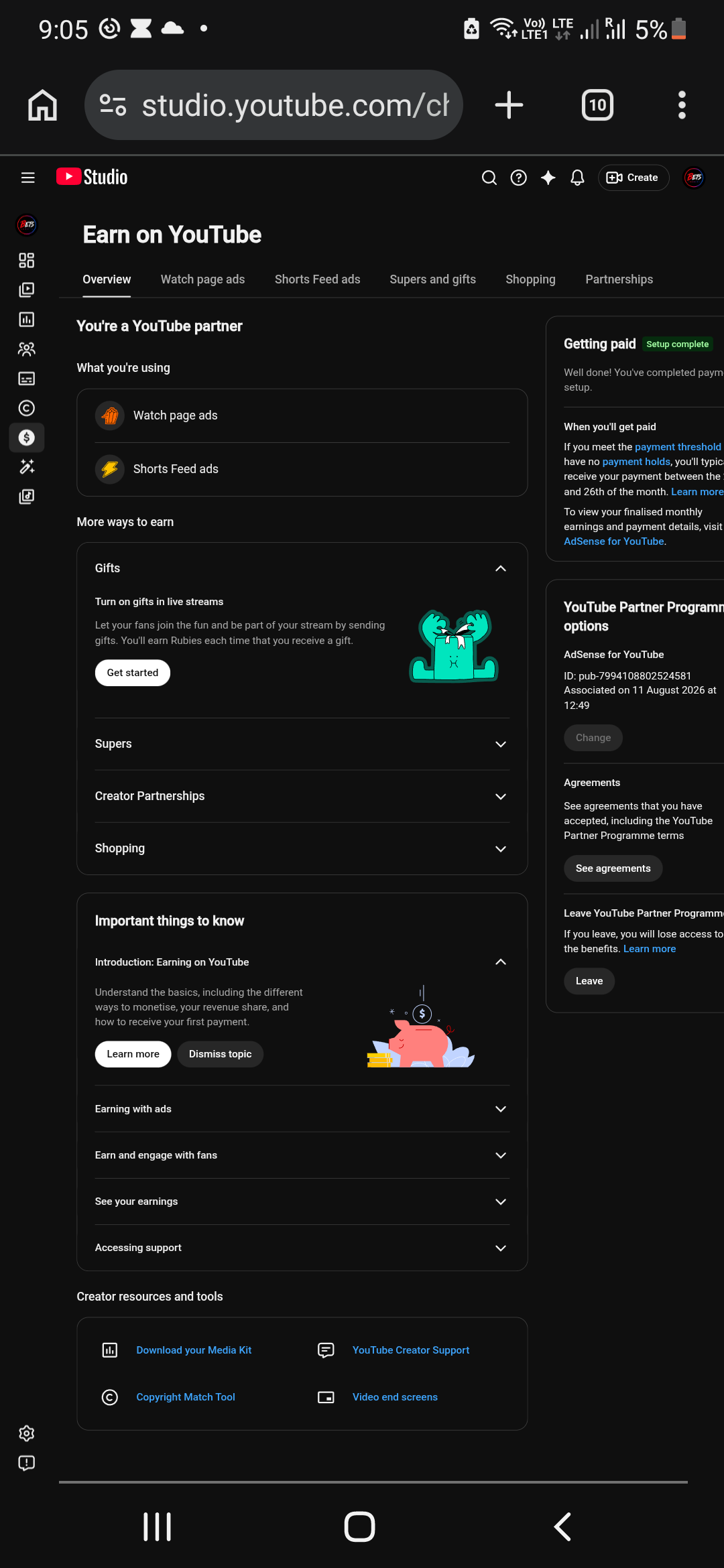Expand the Creator Partnerships section
The height and width of the screenshot is (1568, 724).
501,797
